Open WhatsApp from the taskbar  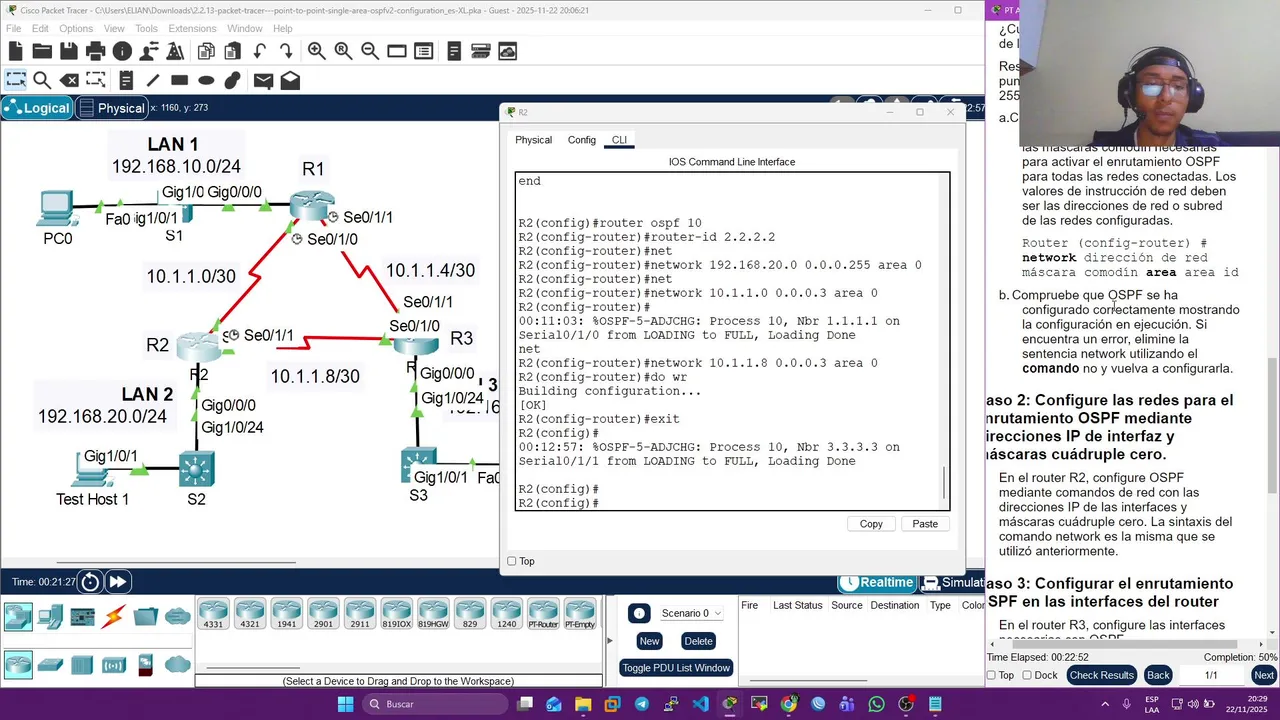[877, 704]
